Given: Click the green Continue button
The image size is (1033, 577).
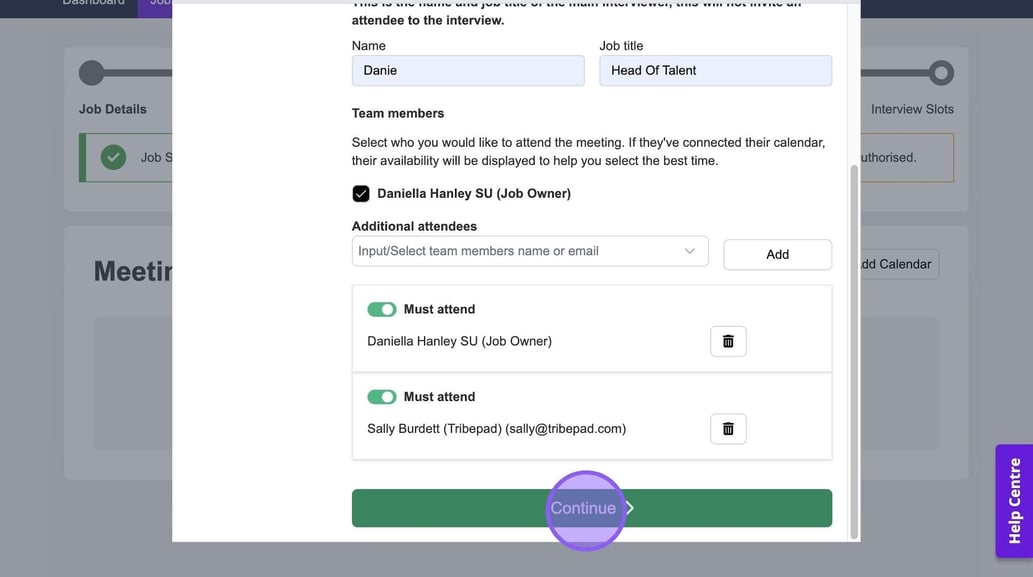Looking at the screenshot, I should click(x=591, y=508).
